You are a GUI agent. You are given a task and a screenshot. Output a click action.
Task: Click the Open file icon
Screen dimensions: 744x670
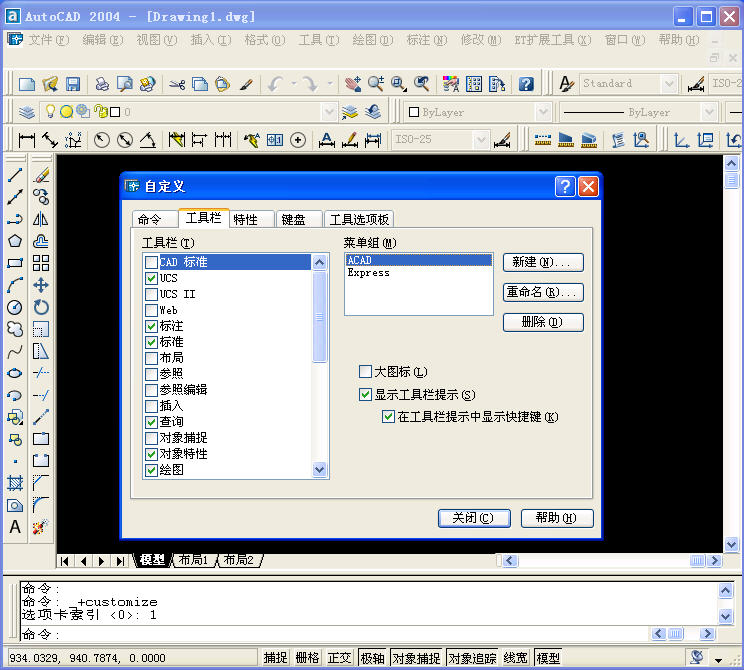pos(50,84)
